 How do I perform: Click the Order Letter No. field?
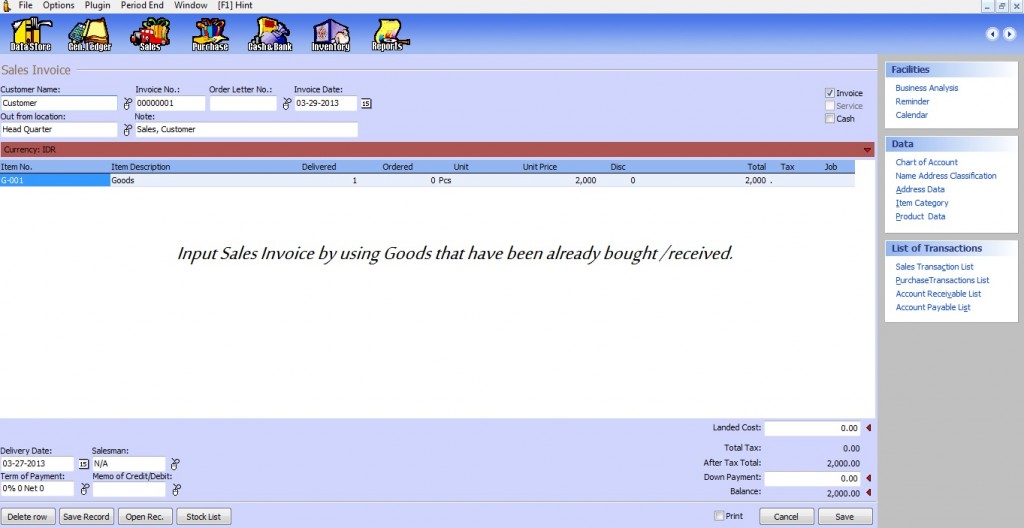click(242, 103)
